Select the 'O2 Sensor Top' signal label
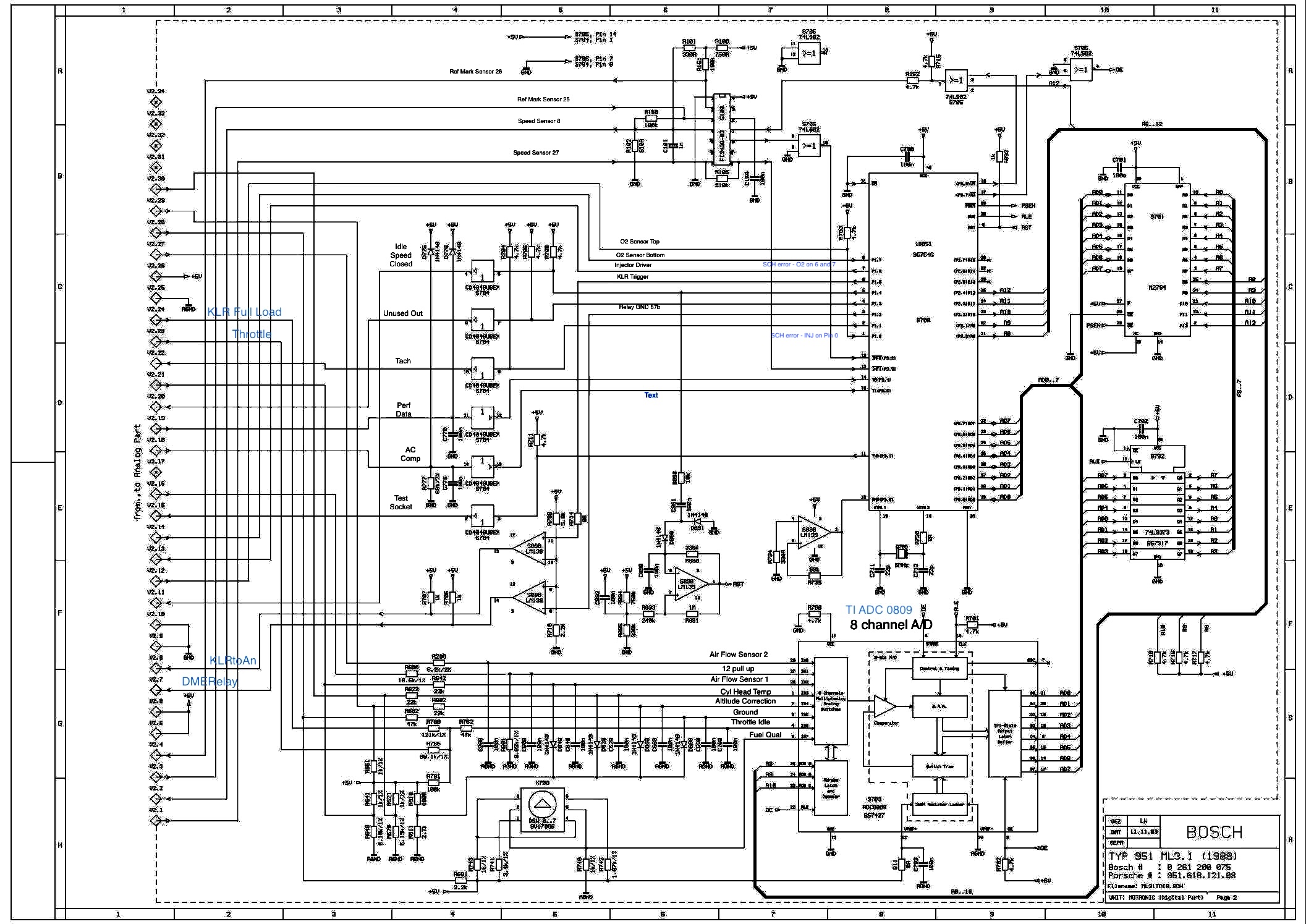The height and width of the screenshot is (924, 1306). point(640,242)
